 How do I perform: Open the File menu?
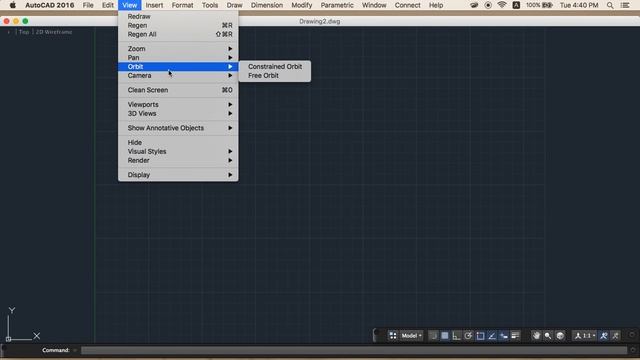click(x=88, y=5)
